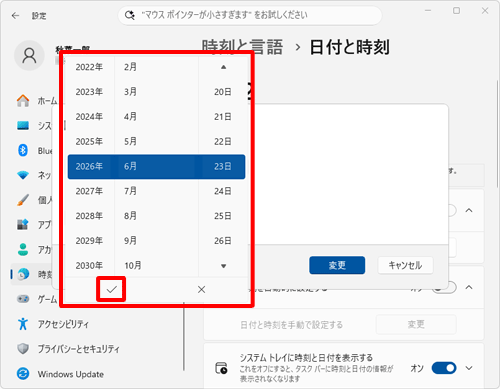Choose 4月 in the month list
This screenshot has width=500, height=389.
click(130, 117)
